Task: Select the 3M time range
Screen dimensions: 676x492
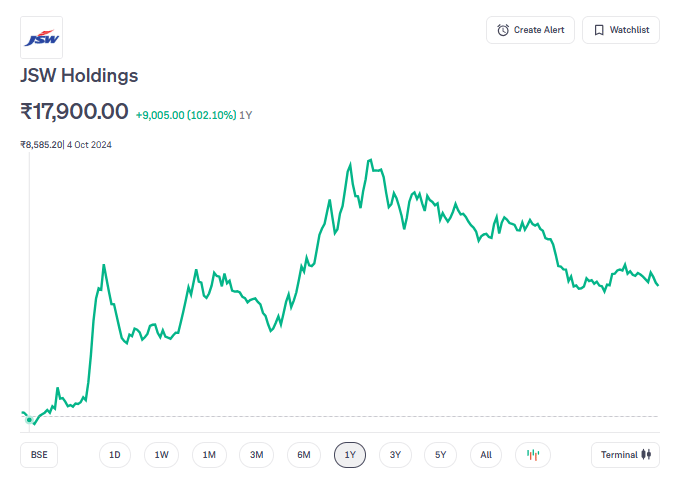Action: click(257, 455)
